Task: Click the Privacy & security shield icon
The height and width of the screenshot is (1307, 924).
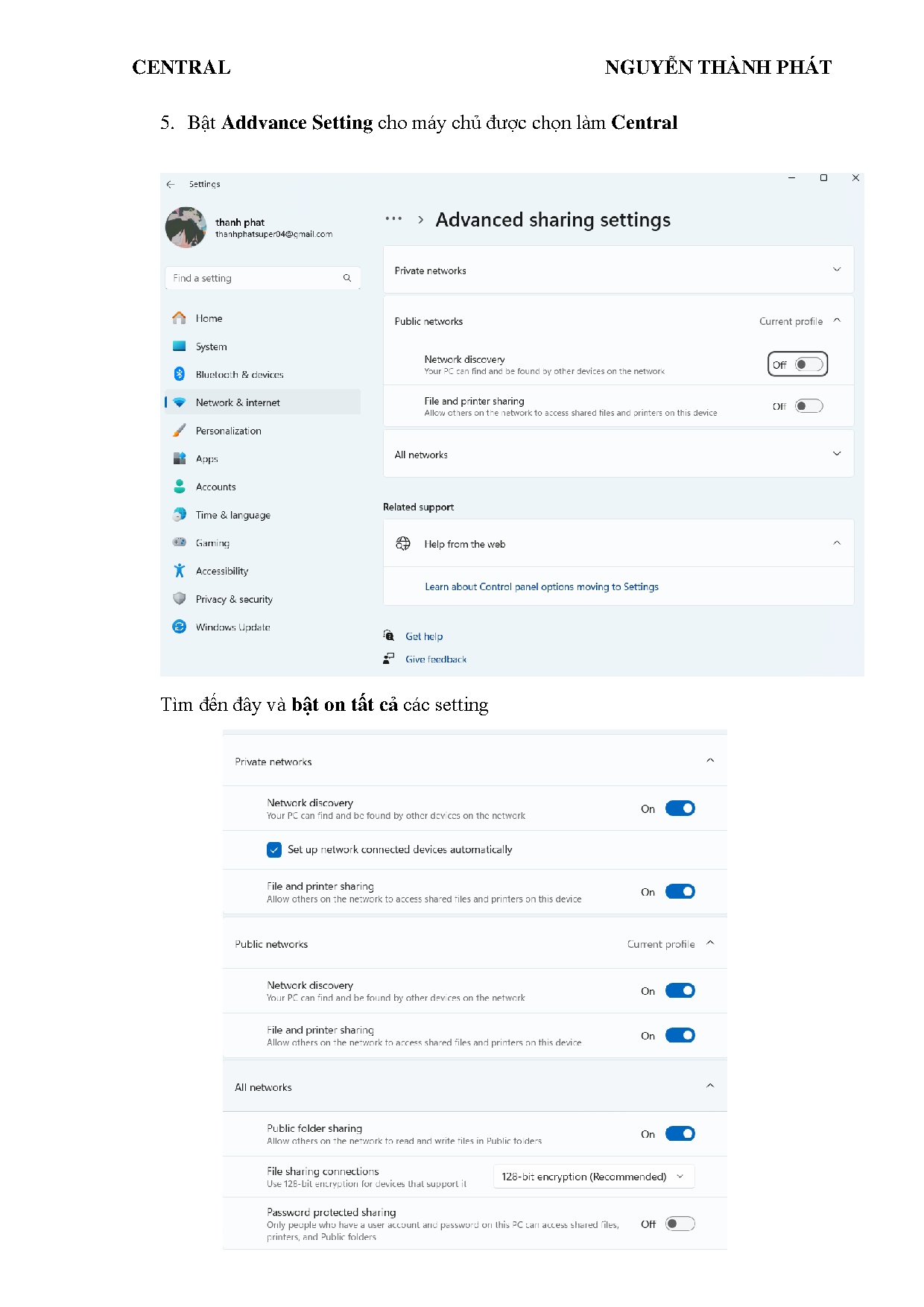Action: [180, 598]
